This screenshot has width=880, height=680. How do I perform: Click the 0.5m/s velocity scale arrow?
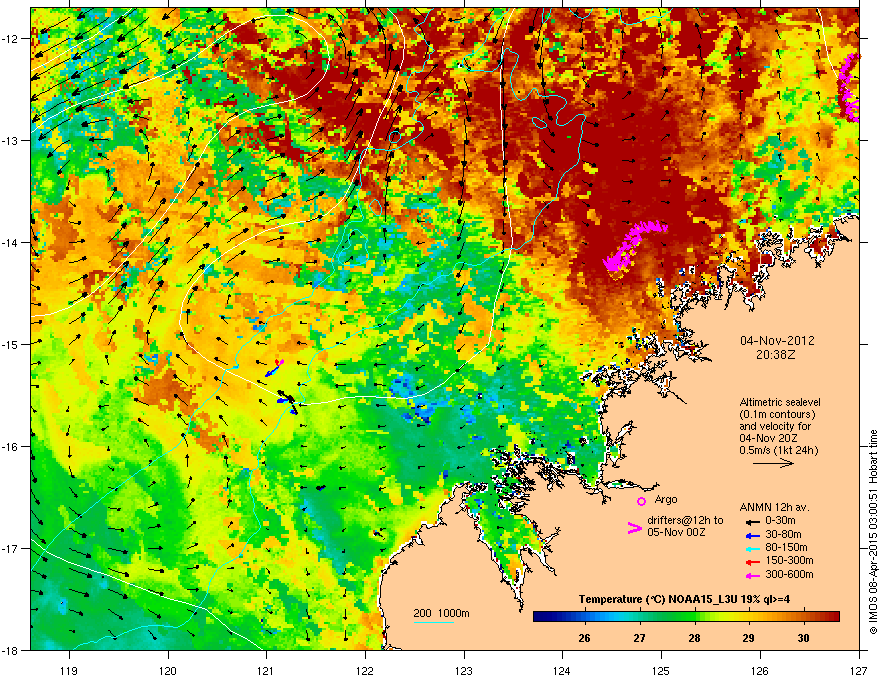click(x=773, y=463)
